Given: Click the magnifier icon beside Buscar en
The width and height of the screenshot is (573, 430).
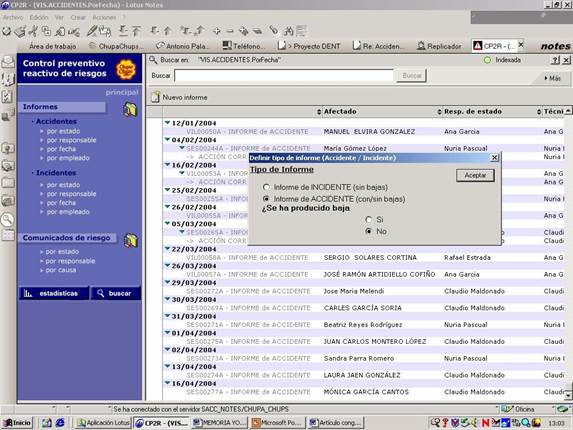Looking at the screenshot, I should pyautogui.click(x=153, y=60).
